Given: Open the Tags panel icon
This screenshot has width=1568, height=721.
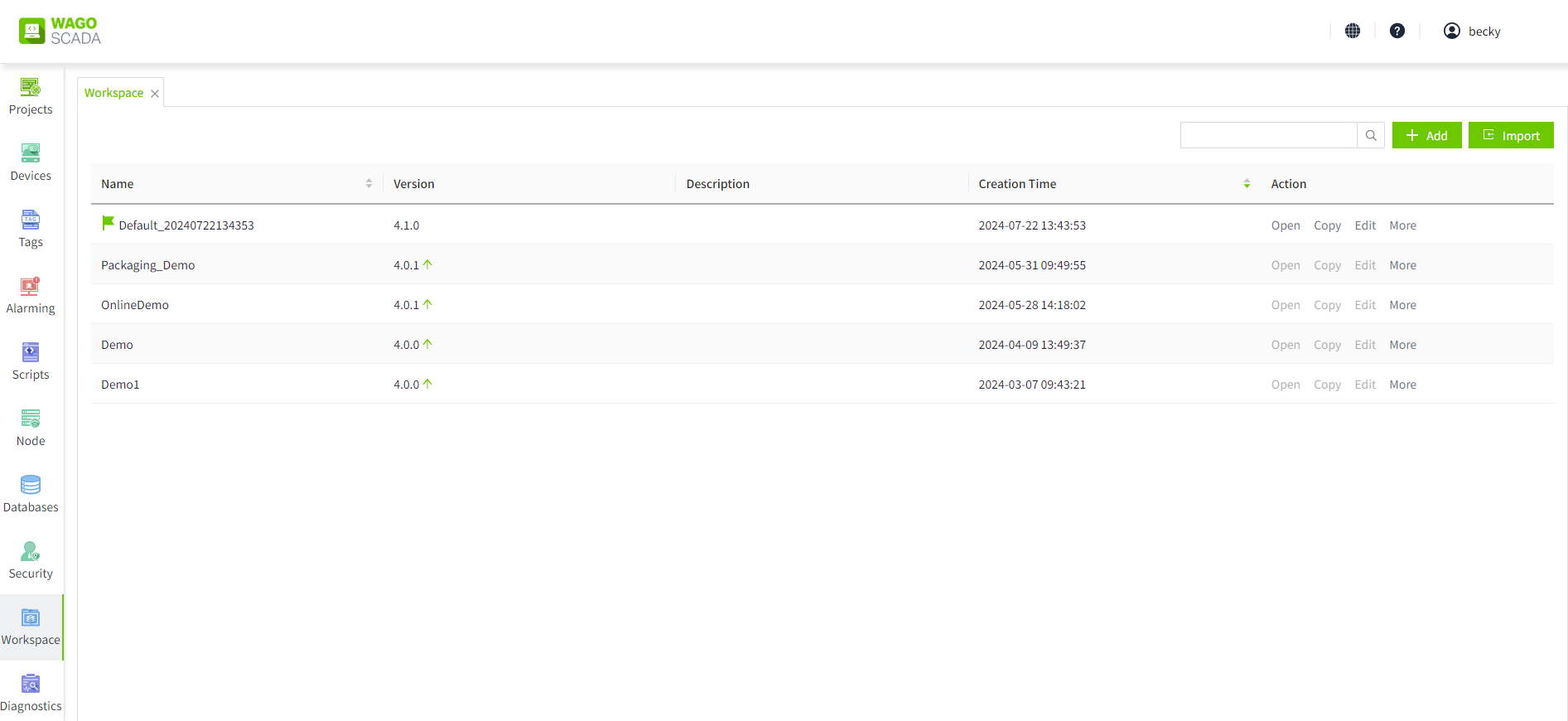Looking at the screenshot, I should (31, 220).
